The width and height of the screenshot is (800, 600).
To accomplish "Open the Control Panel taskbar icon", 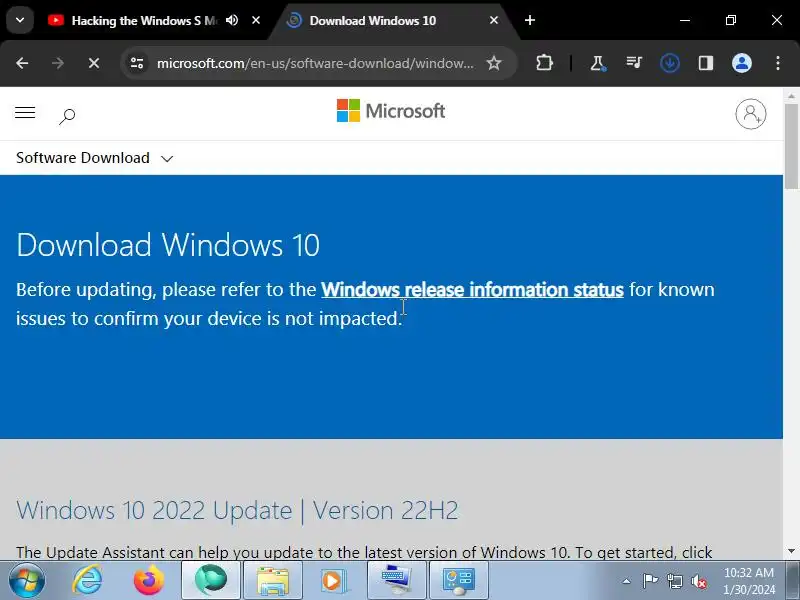I will (459, 581).
